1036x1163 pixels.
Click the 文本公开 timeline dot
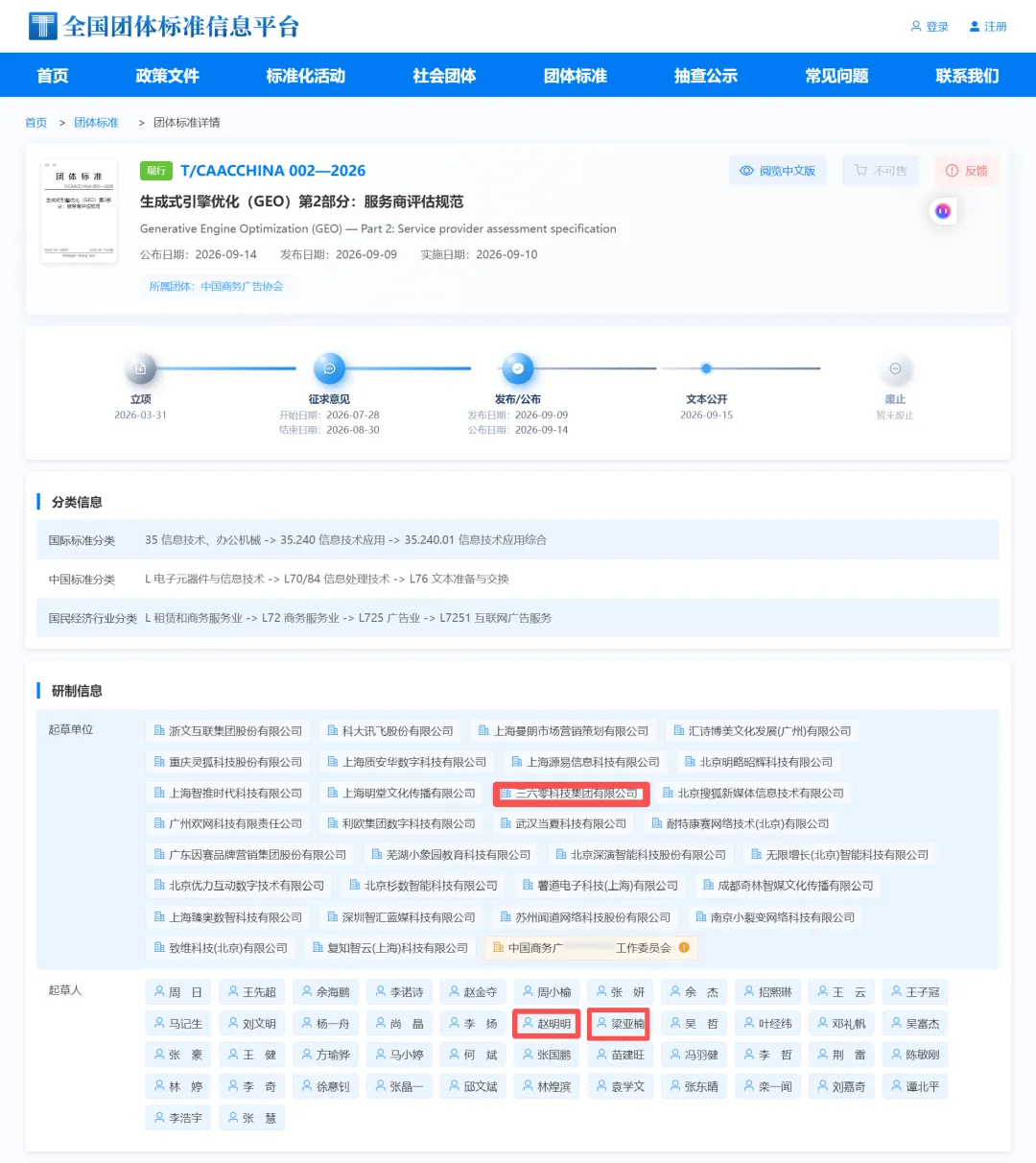tap(706, 368)
